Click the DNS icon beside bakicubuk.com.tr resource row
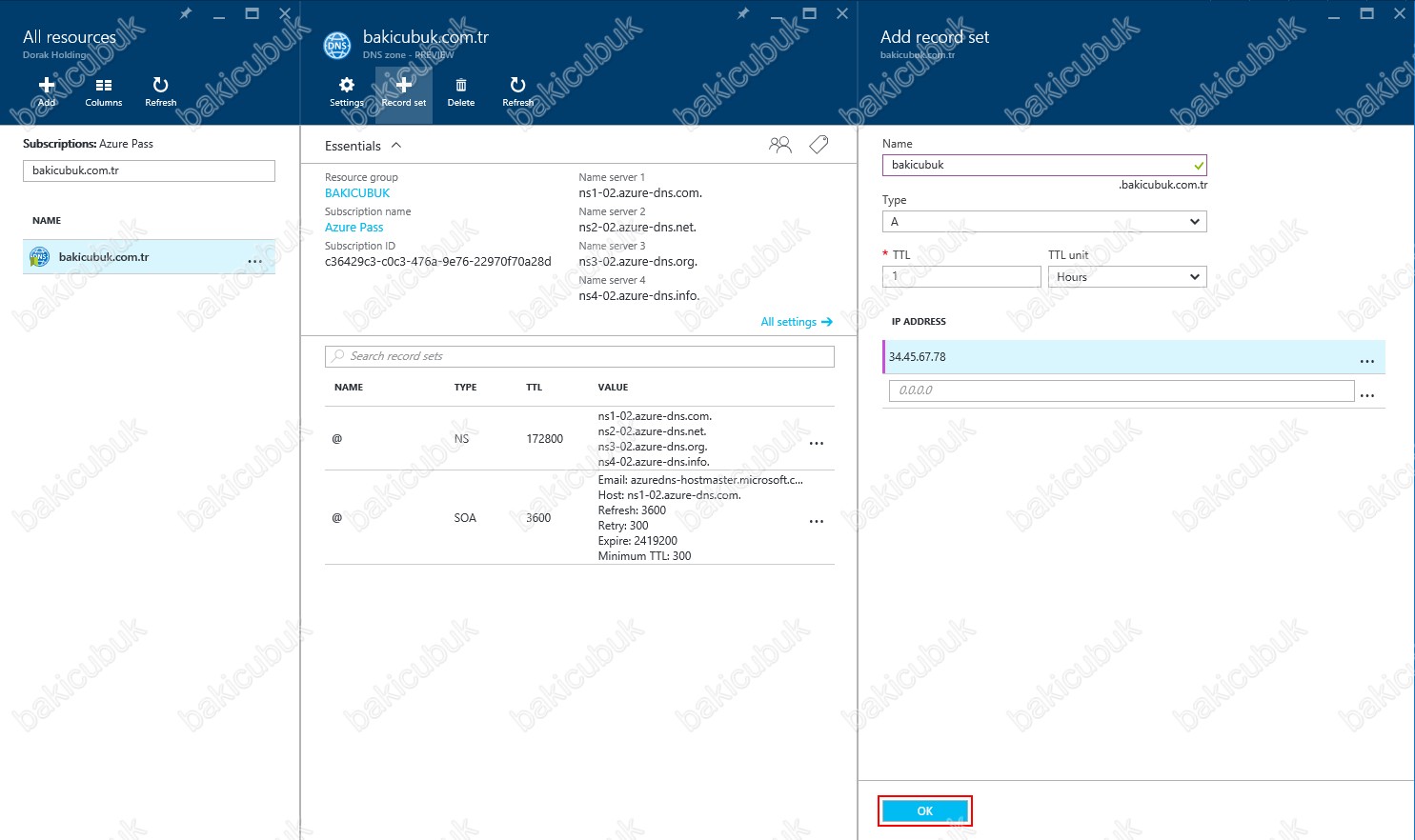Screen dimensions: 1415x840 (39, 256)
